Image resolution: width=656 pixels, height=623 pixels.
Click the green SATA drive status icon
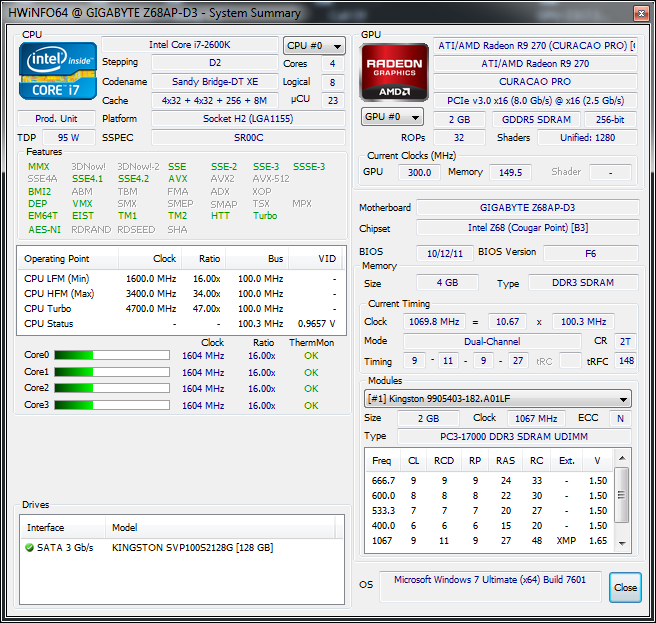[29, 547]
